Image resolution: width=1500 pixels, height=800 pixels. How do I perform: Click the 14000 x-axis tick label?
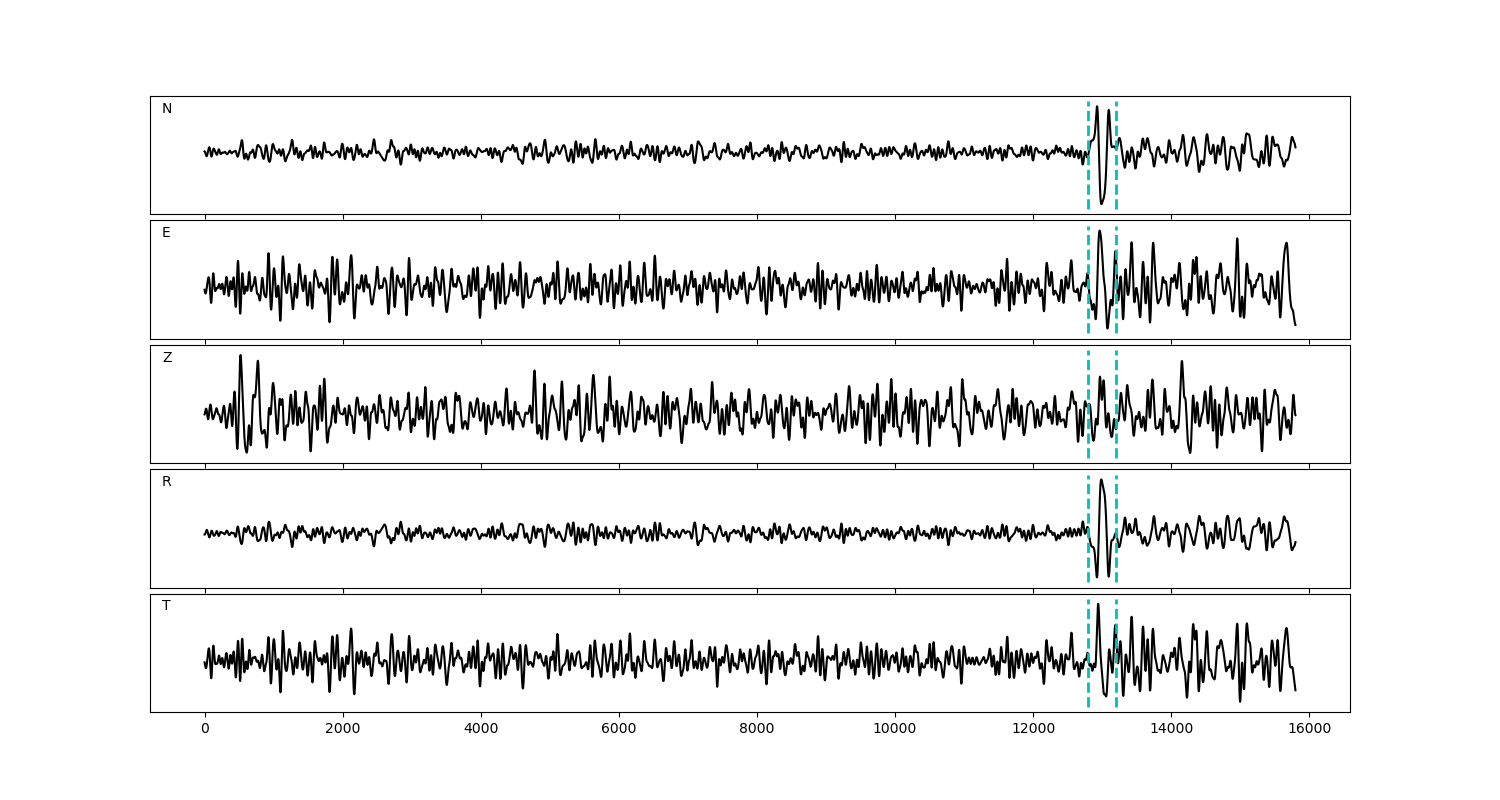(x=1171, y=730)
